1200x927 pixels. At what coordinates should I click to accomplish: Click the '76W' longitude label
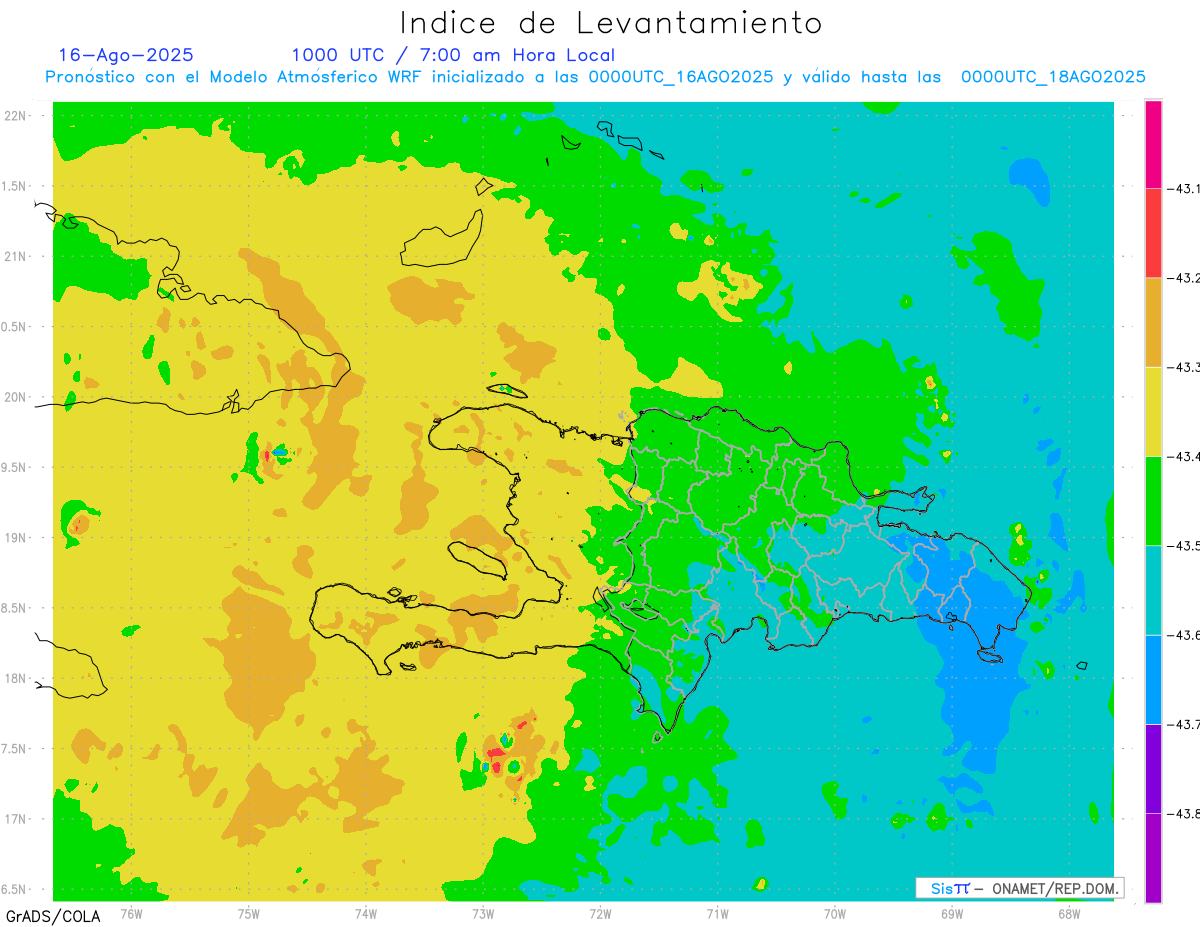(131, 913)
